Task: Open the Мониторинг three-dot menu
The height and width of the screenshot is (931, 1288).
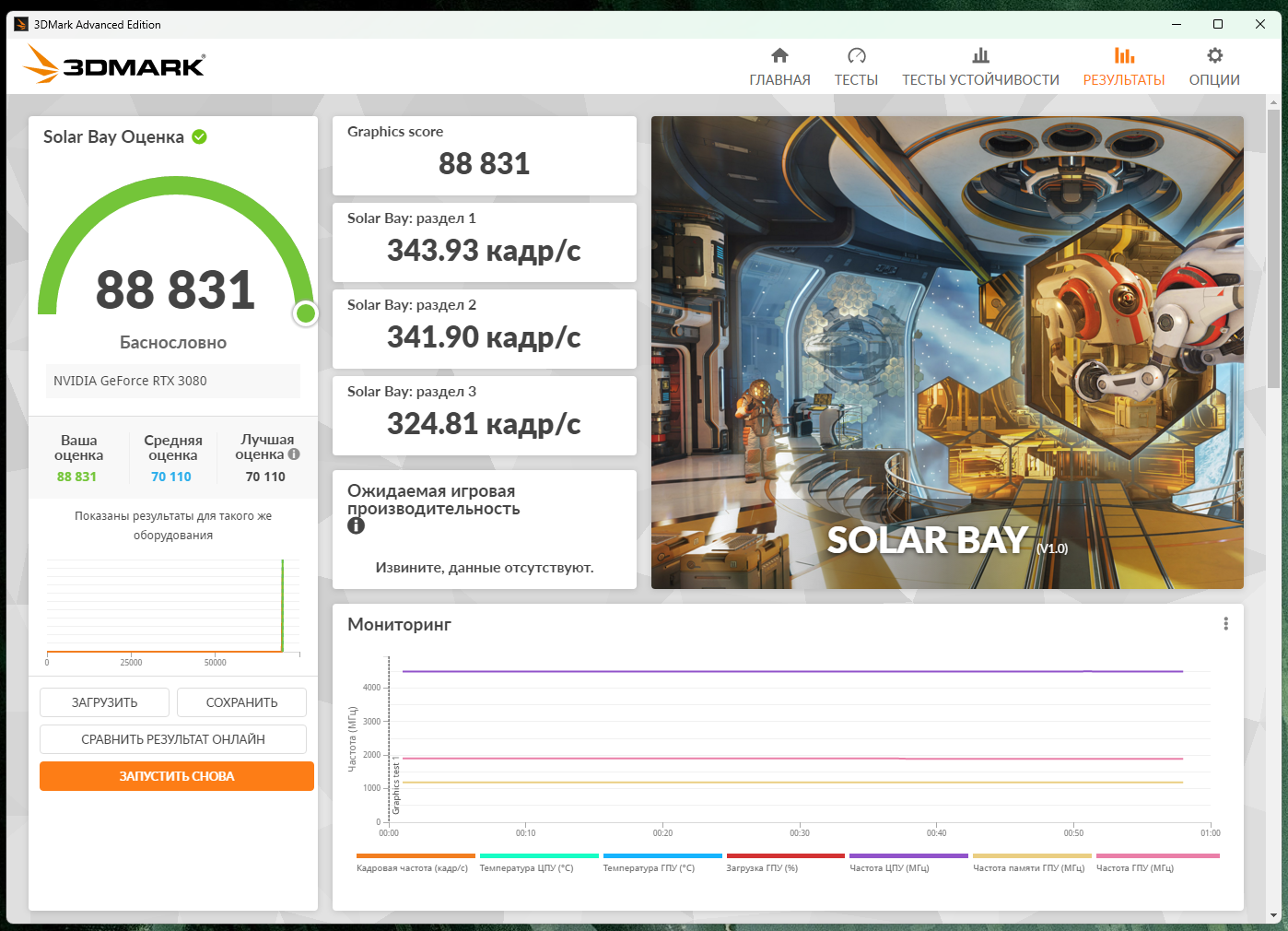Action: 1225,624
